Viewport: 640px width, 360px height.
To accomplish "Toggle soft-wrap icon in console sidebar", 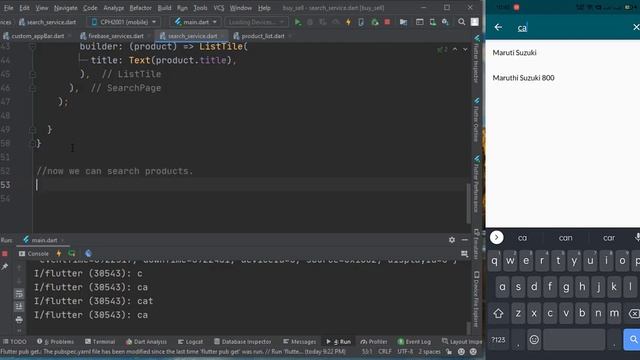I will tap(19, 293).
